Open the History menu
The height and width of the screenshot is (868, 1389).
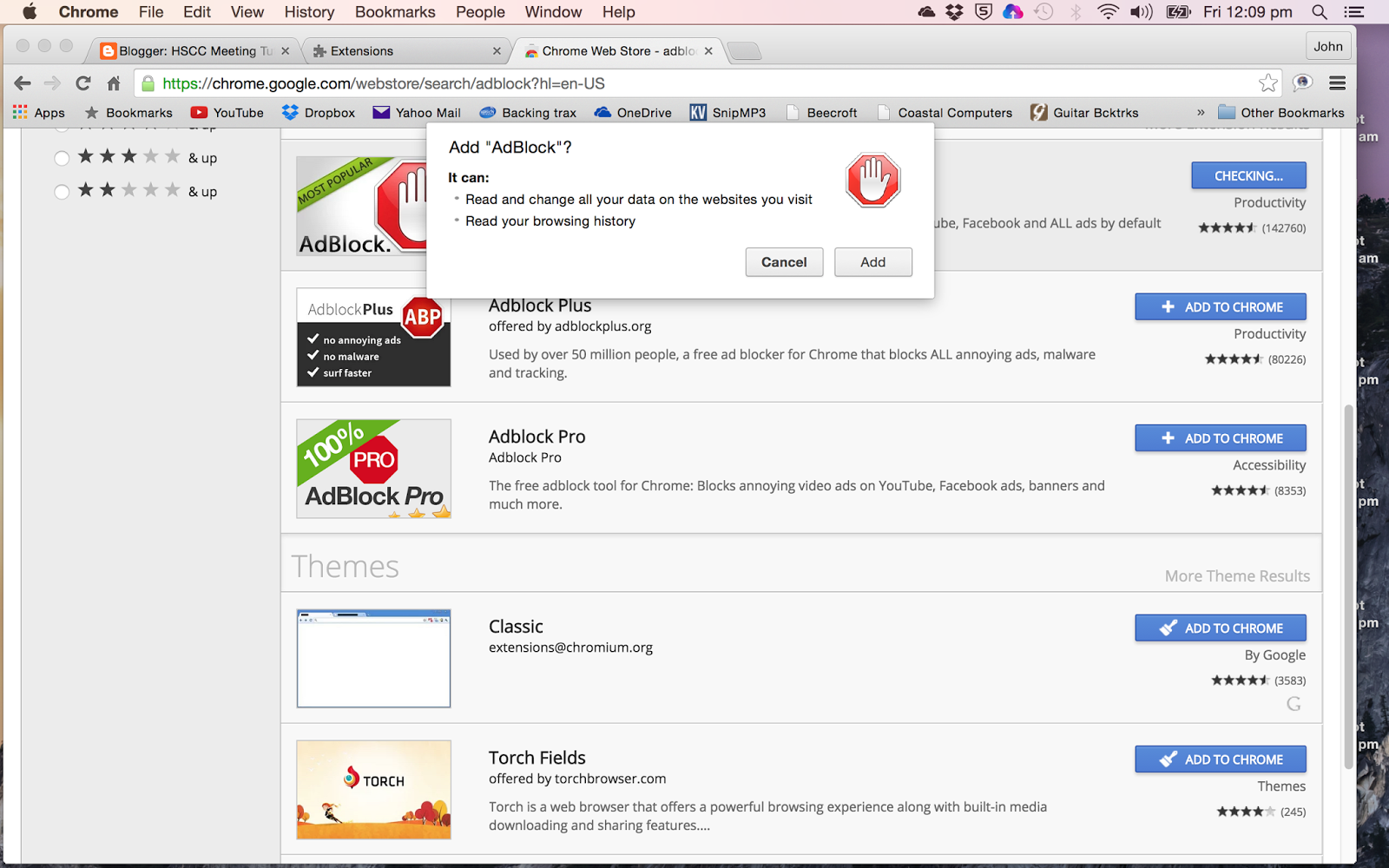[x=309, y=12]
